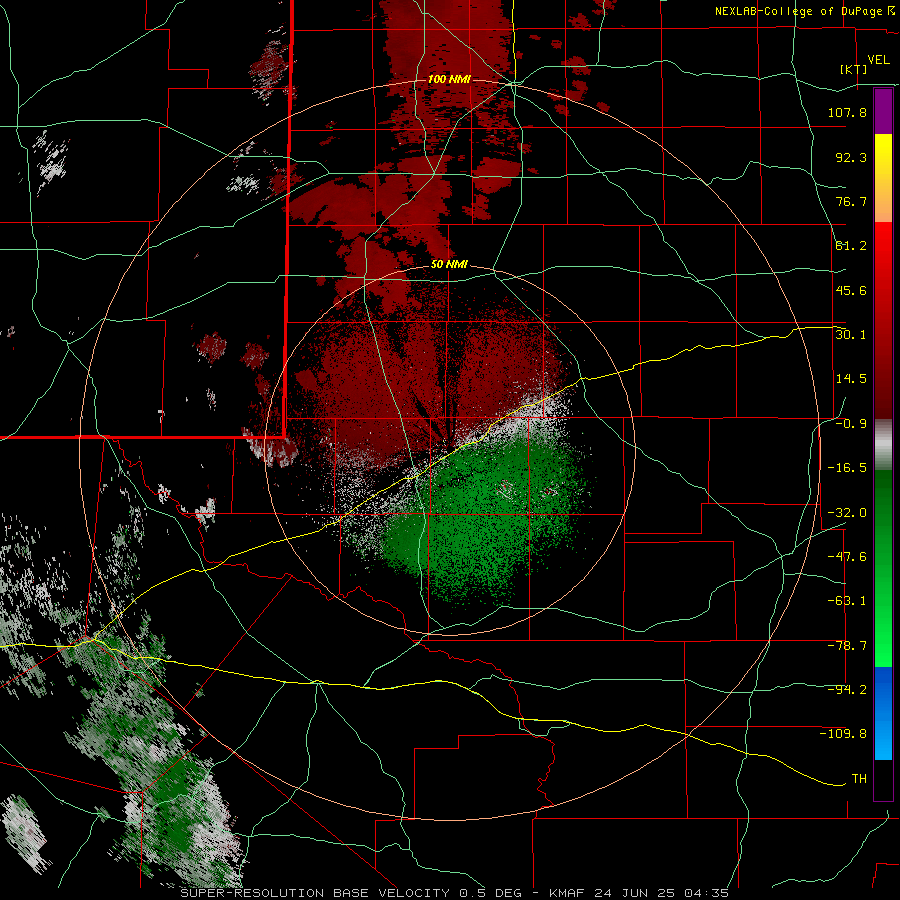
Task: Pick the gray near-zero color bar segment
Action: (x=883, y=445)
